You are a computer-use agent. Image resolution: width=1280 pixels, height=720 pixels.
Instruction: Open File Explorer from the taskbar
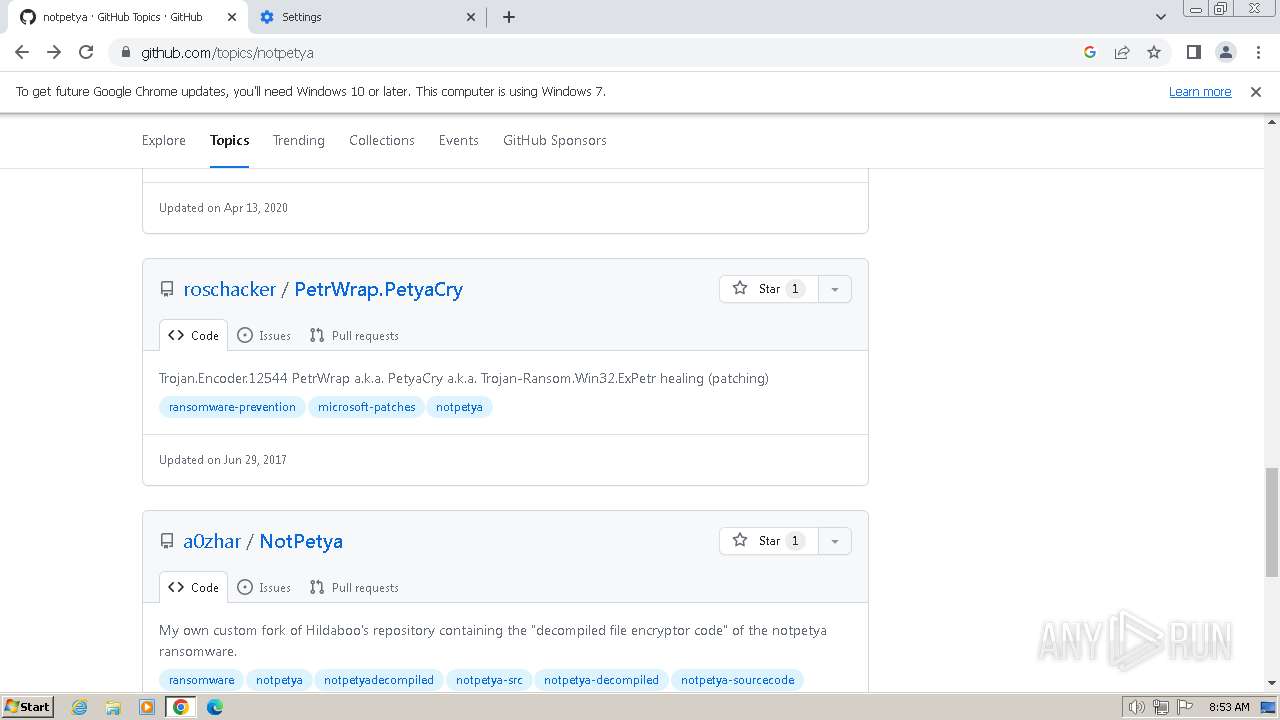pos(113,707)
